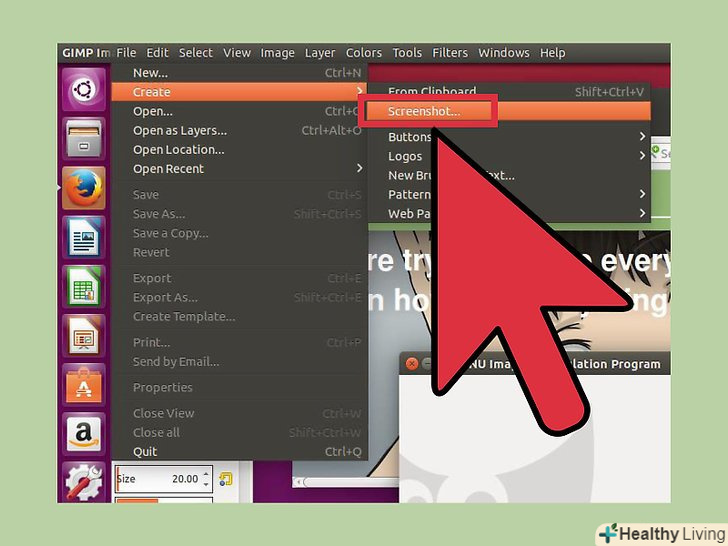Expand the Web Page Themes submenu arrow
728x546 pixels.
tap(642, 214)
